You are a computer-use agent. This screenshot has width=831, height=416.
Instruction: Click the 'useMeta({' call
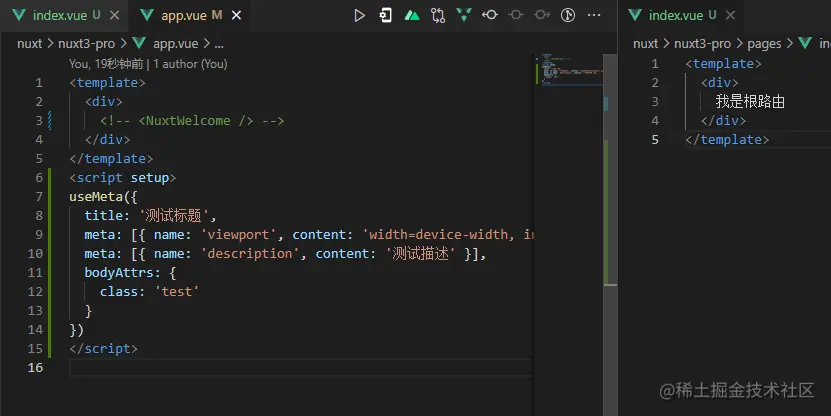click(x=103, y=197)
